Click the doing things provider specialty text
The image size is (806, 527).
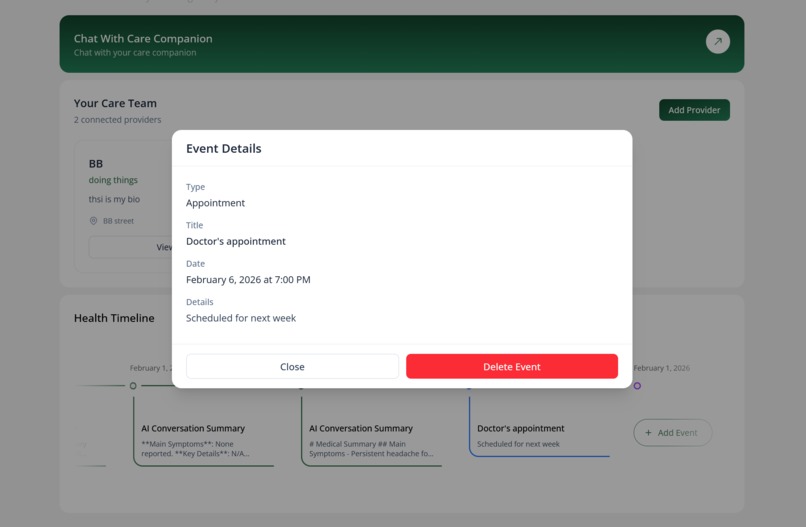(x=113, y=180)
